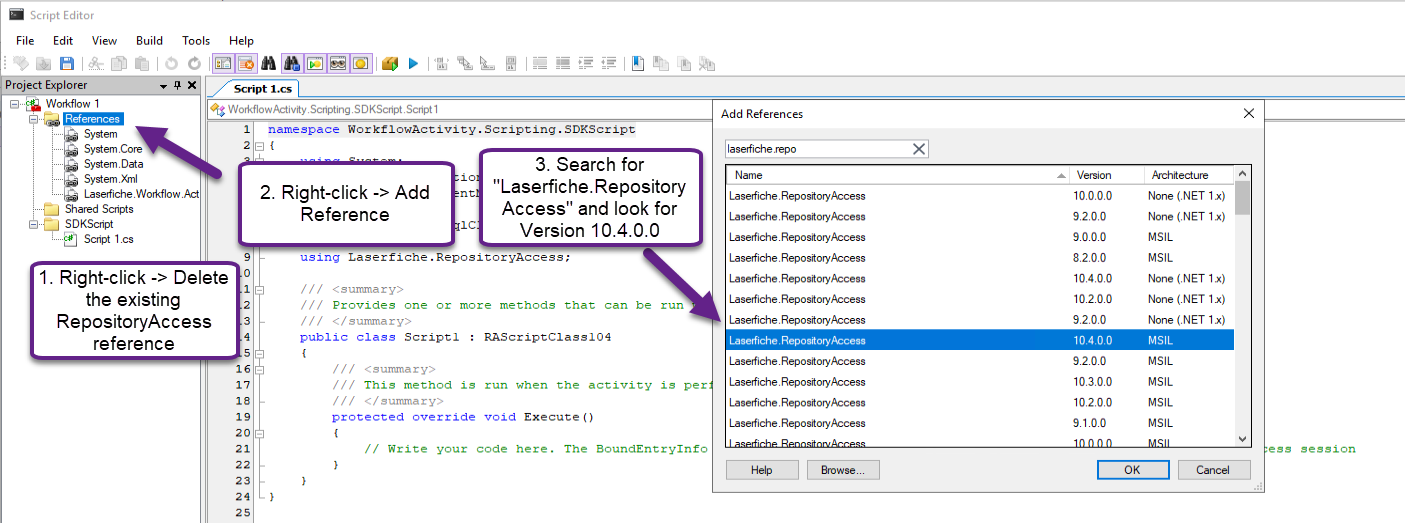Open the Edit menu
This screenshot has width=1405, height=523.
[63, 41]
